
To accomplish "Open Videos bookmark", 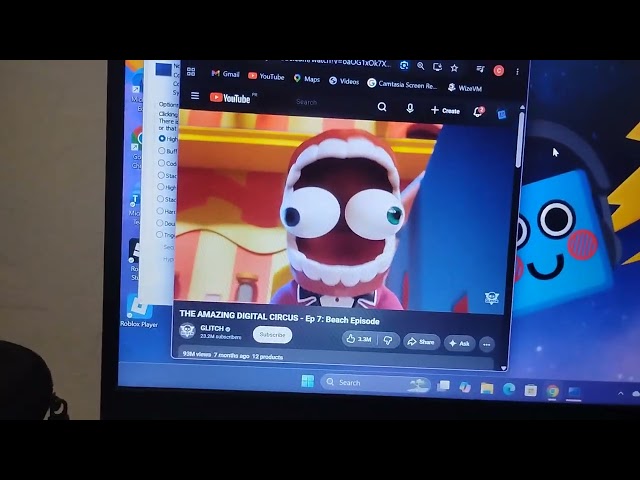I will tap(344, 81).
